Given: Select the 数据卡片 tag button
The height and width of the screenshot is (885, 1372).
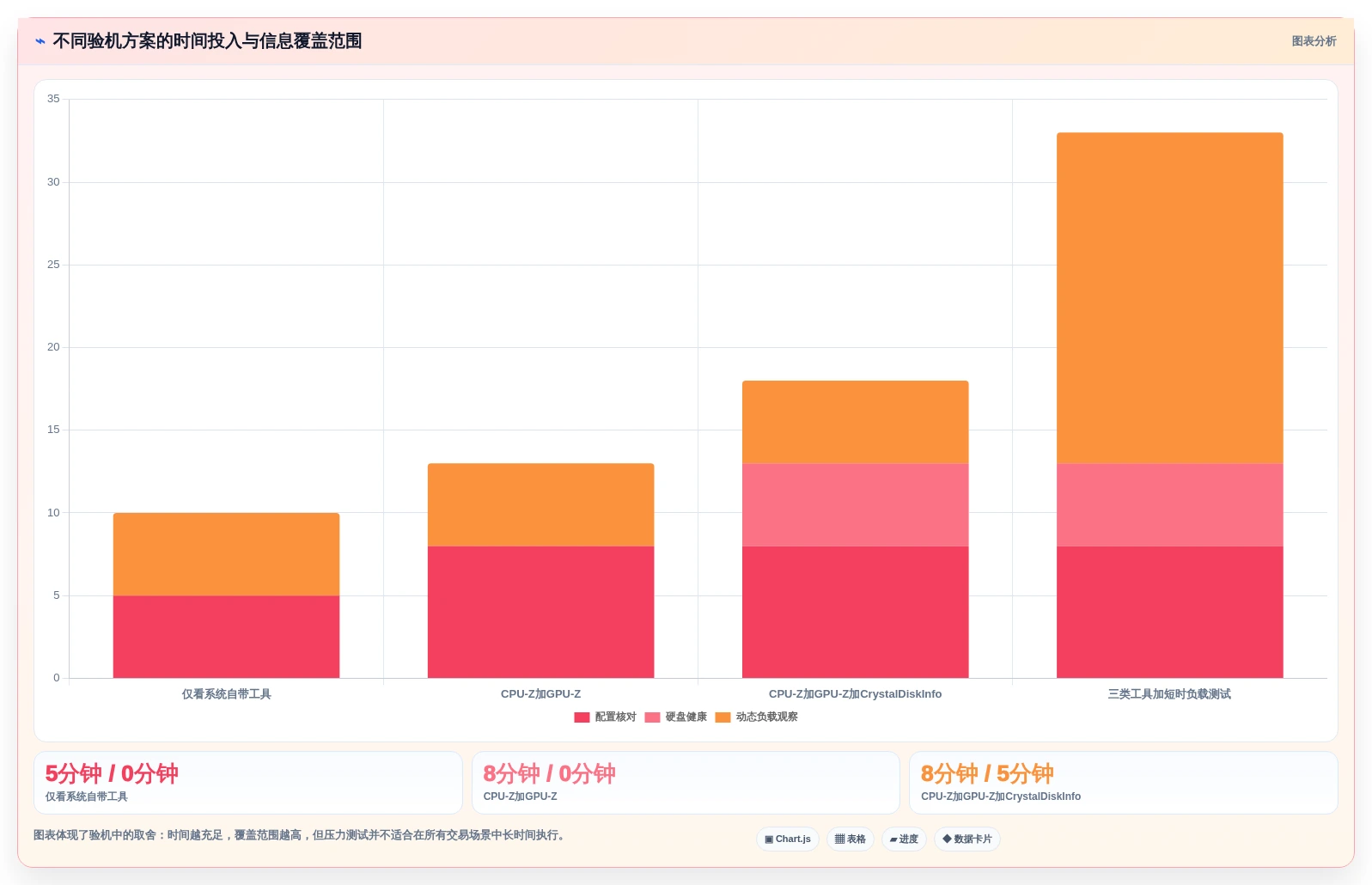Looking at the screenshot, I should point(967,839).
